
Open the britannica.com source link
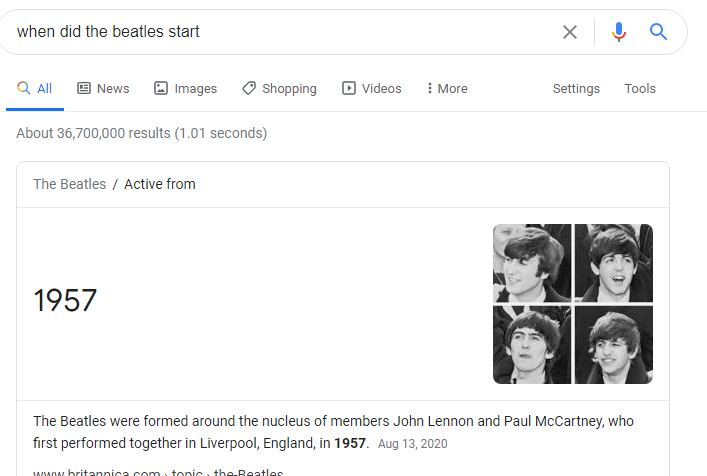(158, 472)
